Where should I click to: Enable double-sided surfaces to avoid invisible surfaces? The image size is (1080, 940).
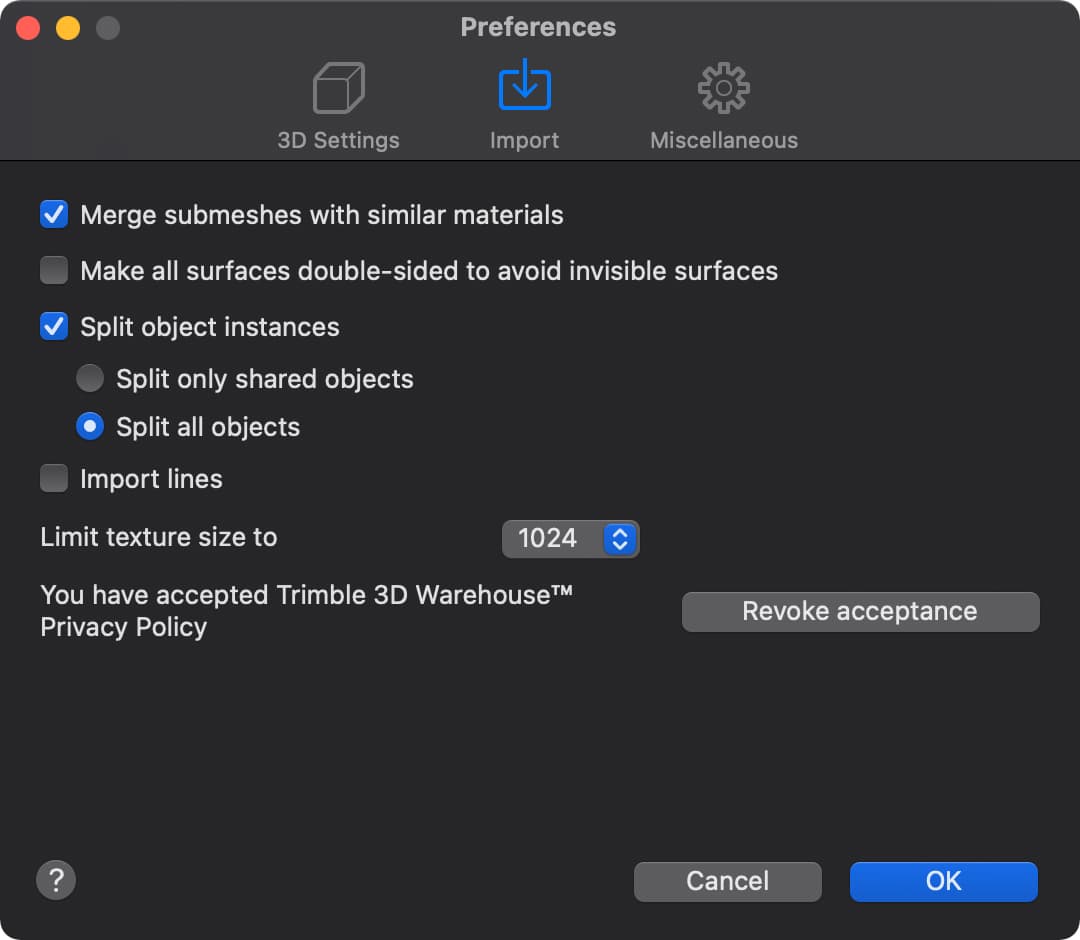[53, 270]
